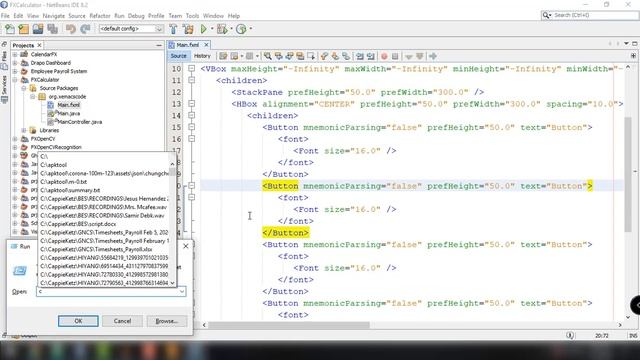Click the Debug Project toolbar icon
This screenshot has height=360, width=640.
click(x=222, y=29)
